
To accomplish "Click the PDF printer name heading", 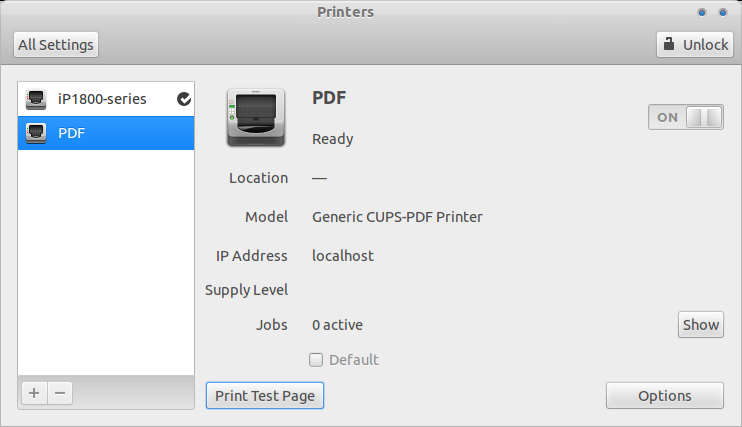I will click(329, 98).
